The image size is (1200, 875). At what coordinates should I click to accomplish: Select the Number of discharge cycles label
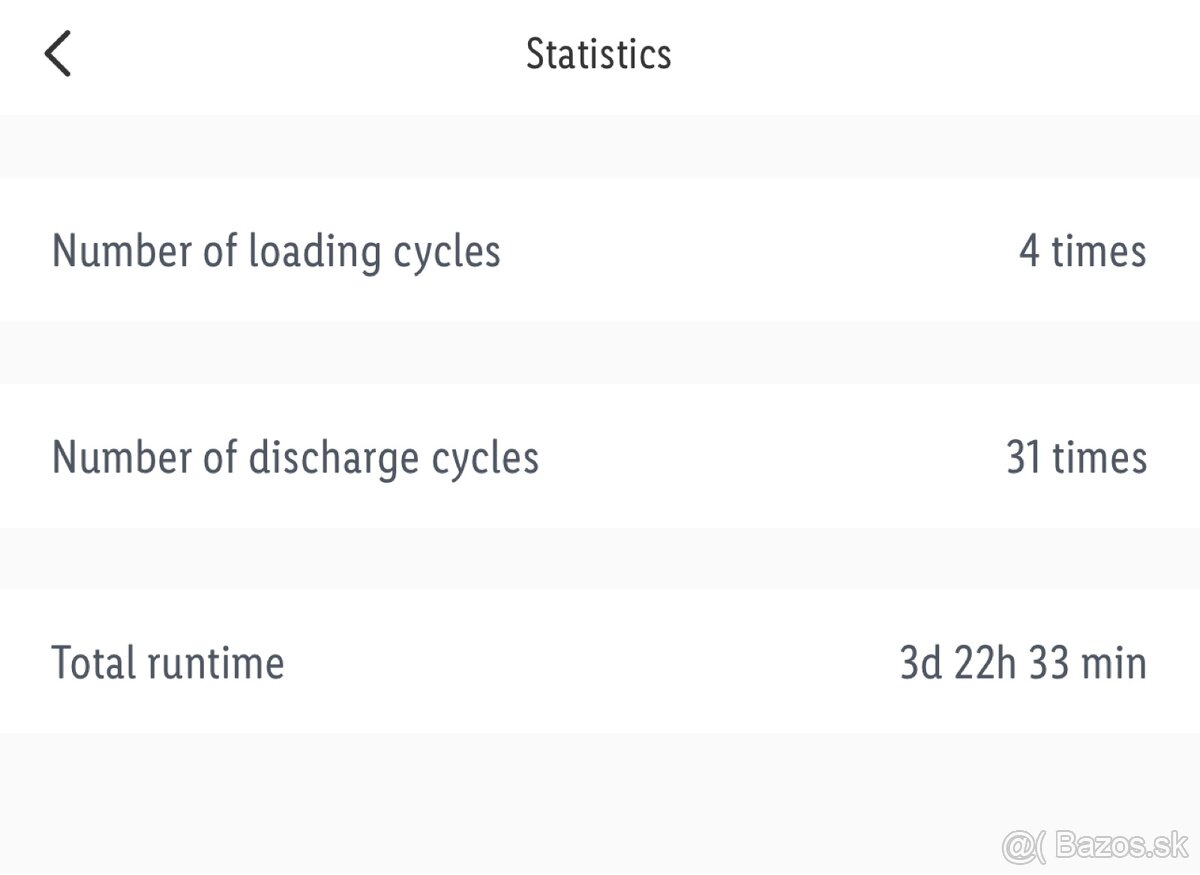[x=295, y=458]
